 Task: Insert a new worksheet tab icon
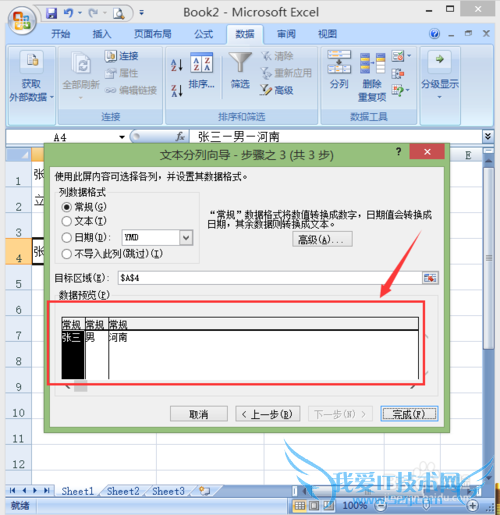tap(204, 491)
